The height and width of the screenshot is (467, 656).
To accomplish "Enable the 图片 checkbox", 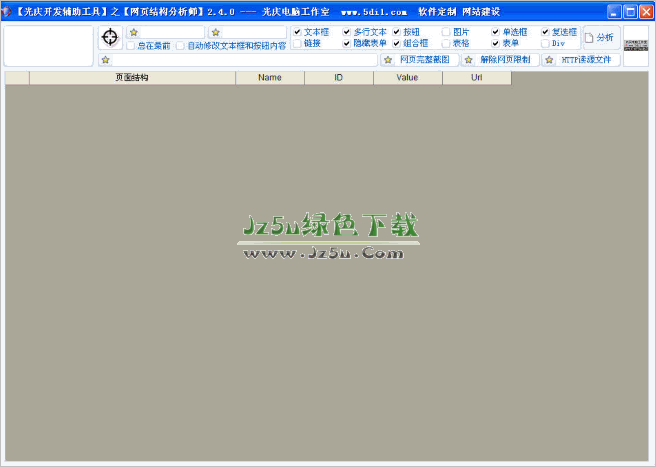I will (x=446, y=32).
